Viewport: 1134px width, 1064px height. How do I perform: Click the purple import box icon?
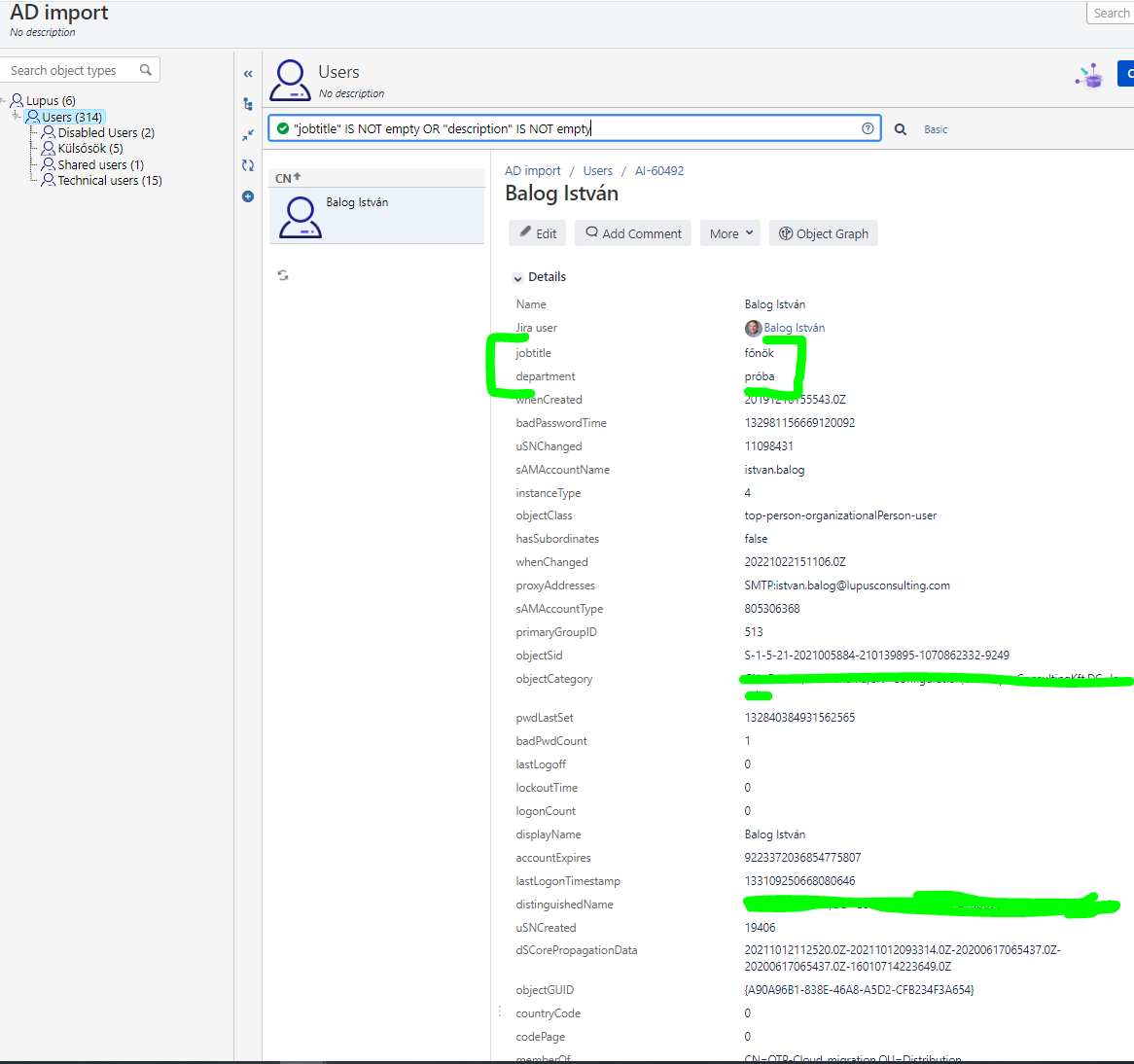(1090, 76)
